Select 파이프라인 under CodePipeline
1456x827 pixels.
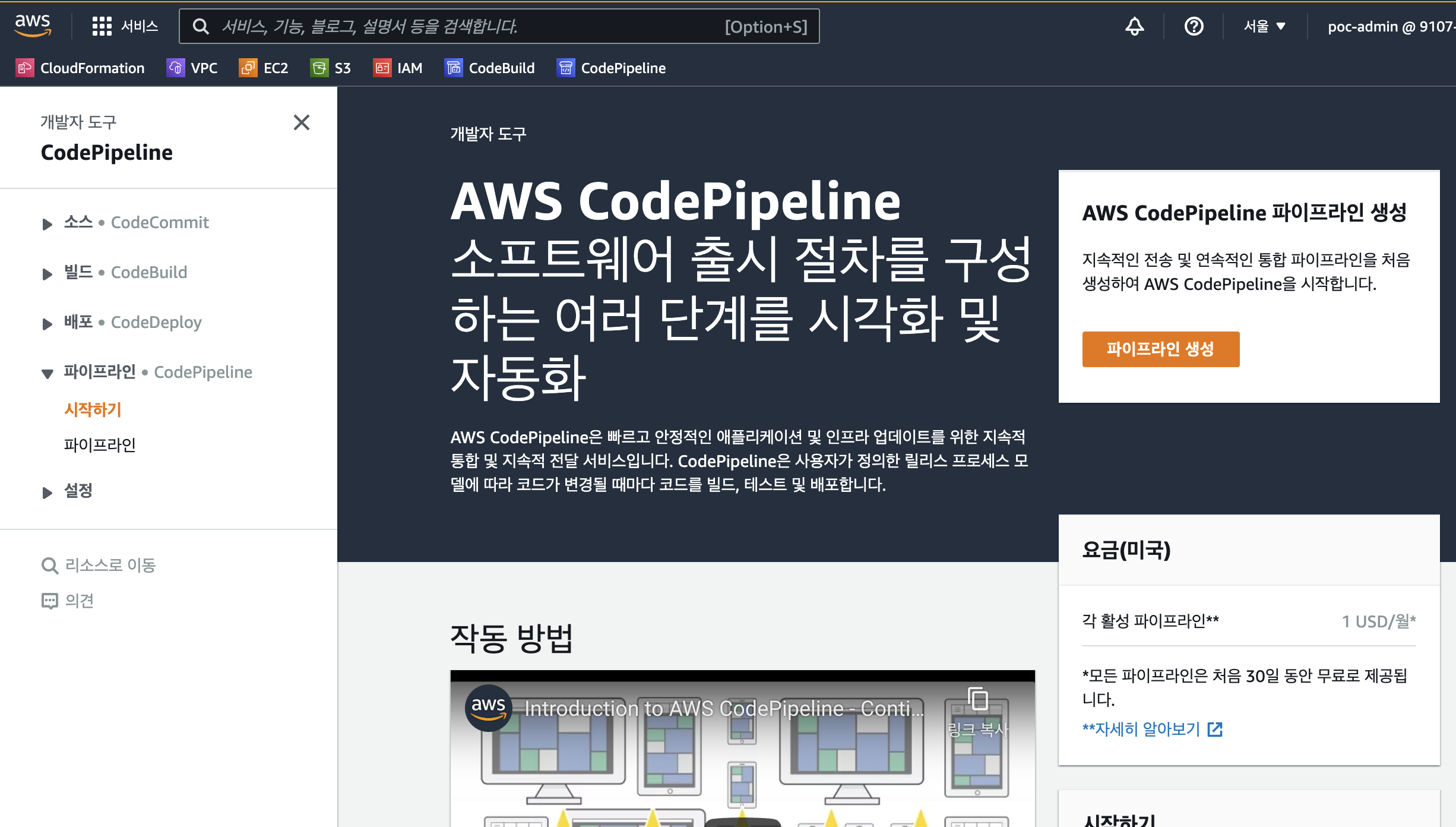(x=100, y=445)
